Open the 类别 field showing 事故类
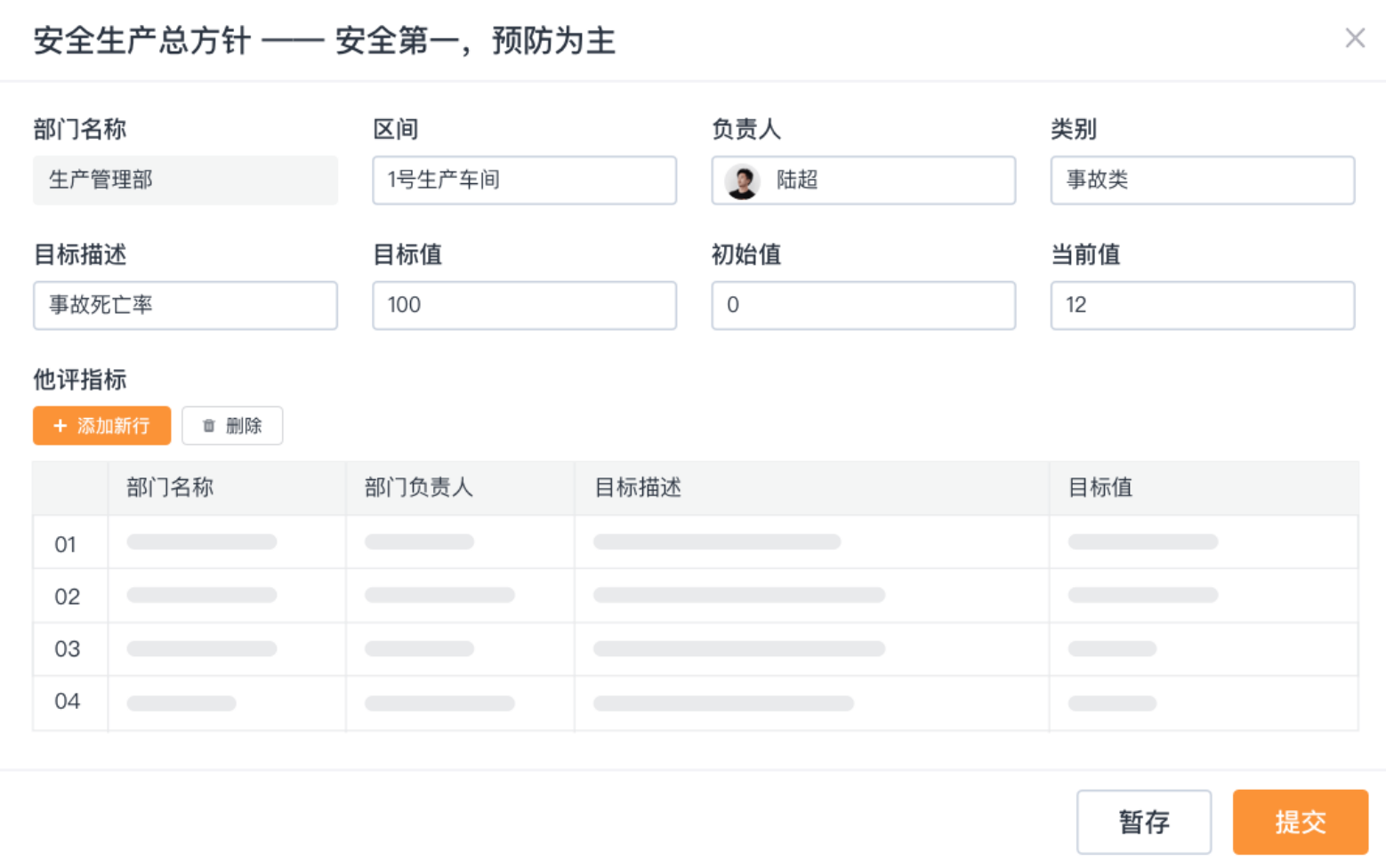The height and width of the screenshot is (868, 1386). pyautogui.click(x=1202, y=181)
